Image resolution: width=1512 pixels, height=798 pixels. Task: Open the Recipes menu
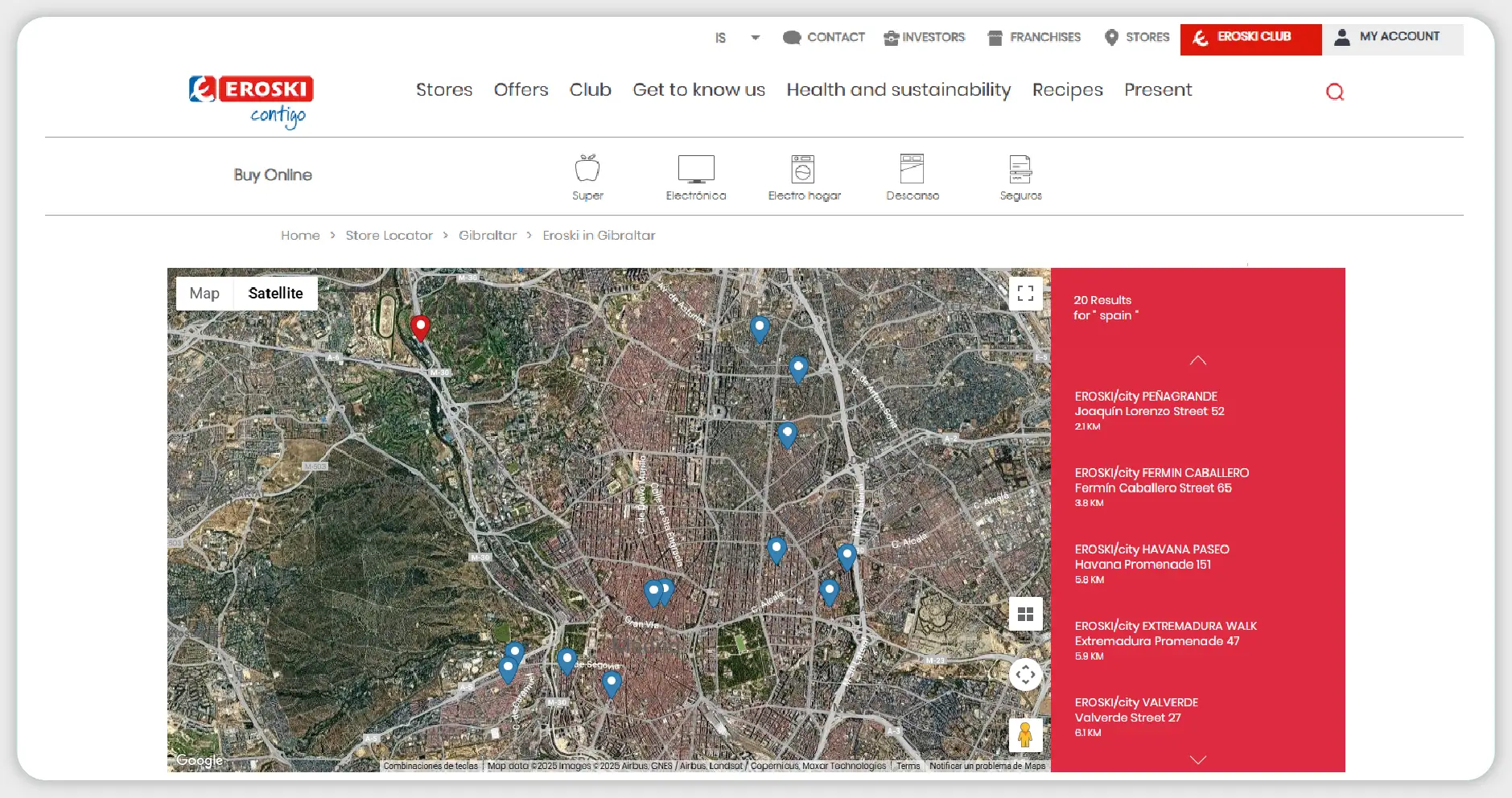(x=1068, y=90)
